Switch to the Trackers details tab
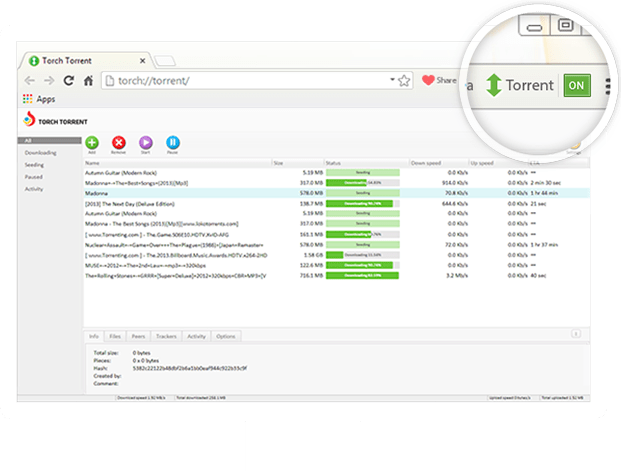Image resolution: width=621 pixels, height=471 pixels. (x=166, y=336)
